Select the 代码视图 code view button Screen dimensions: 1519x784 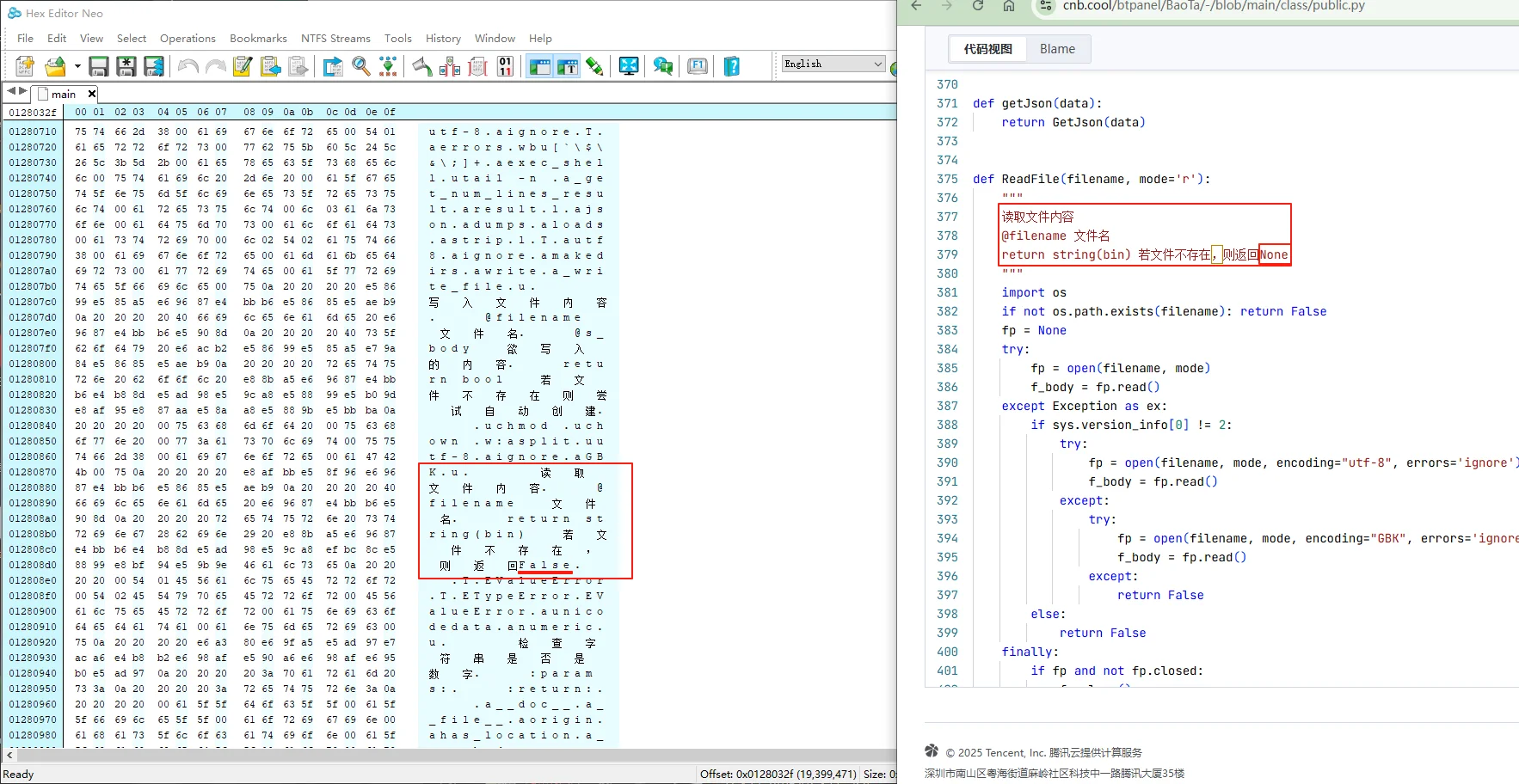click(x=987, y=49)
